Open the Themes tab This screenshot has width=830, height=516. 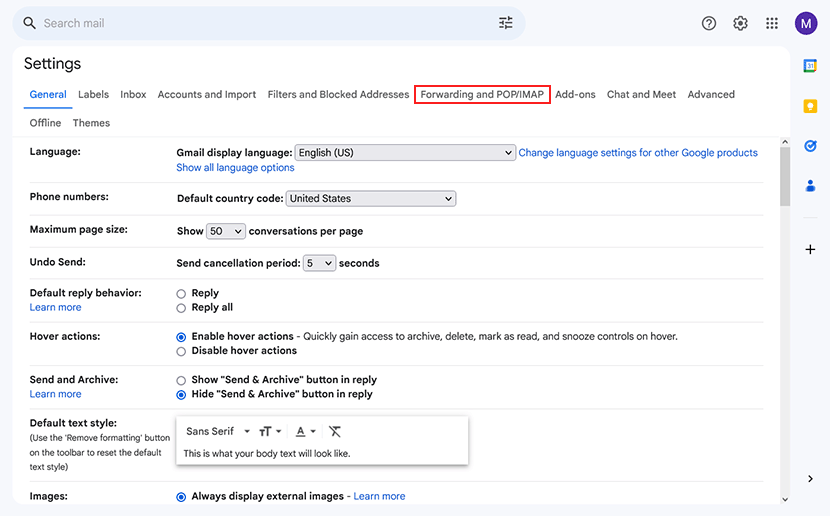coord(91,123)
